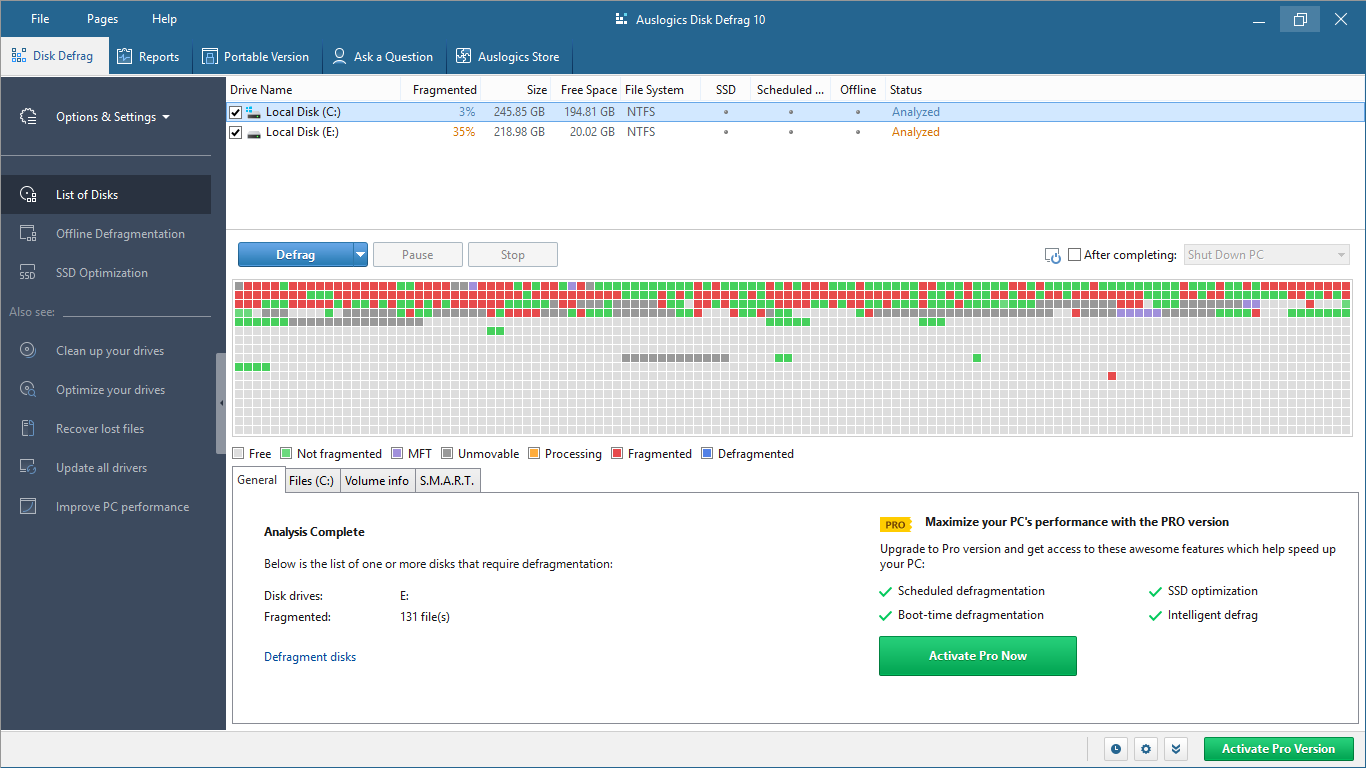
Task: Click the Local Disk (E:) drive icon
Action: click(254, 132)
